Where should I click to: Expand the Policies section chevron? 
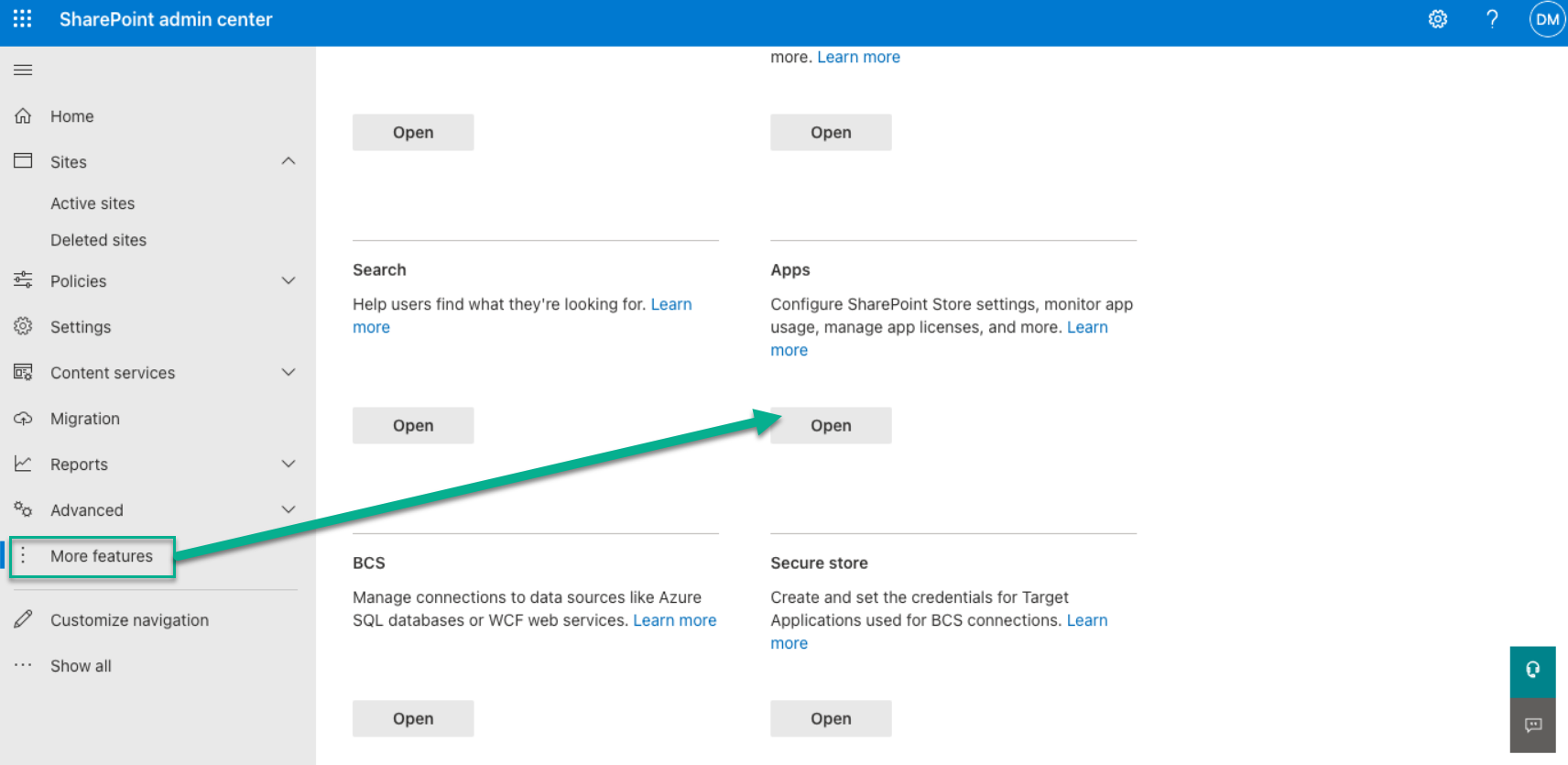coord(289,280)
